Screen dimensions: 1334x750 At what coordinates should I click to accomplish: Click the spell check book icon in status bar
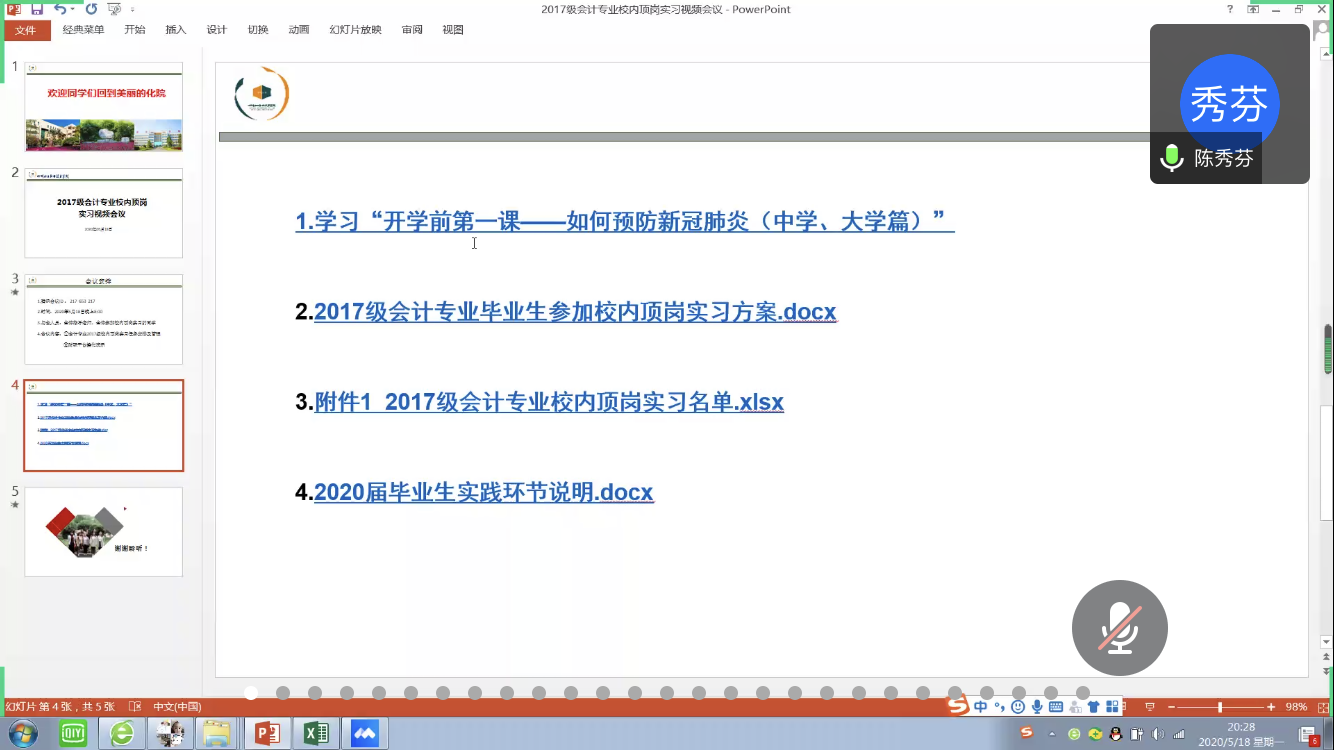pos(135,707)
